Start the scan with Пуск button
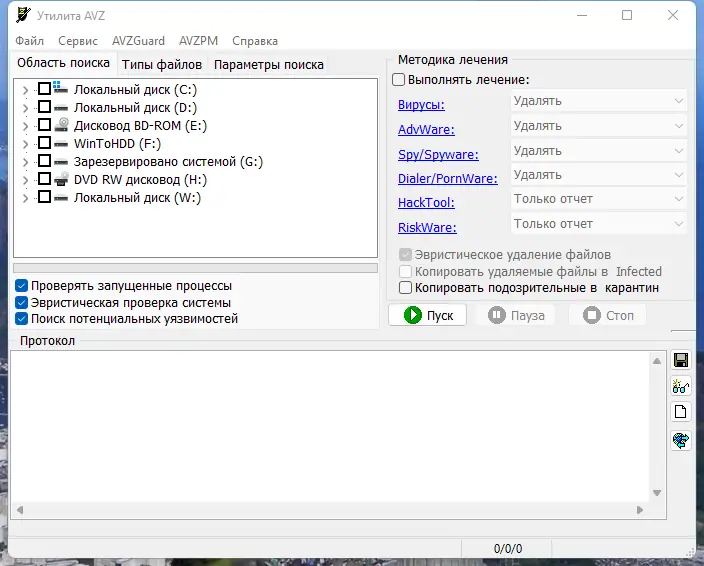The width and height of the screenshot is (704, 566). pyautogui.click(x=427, y=315)
